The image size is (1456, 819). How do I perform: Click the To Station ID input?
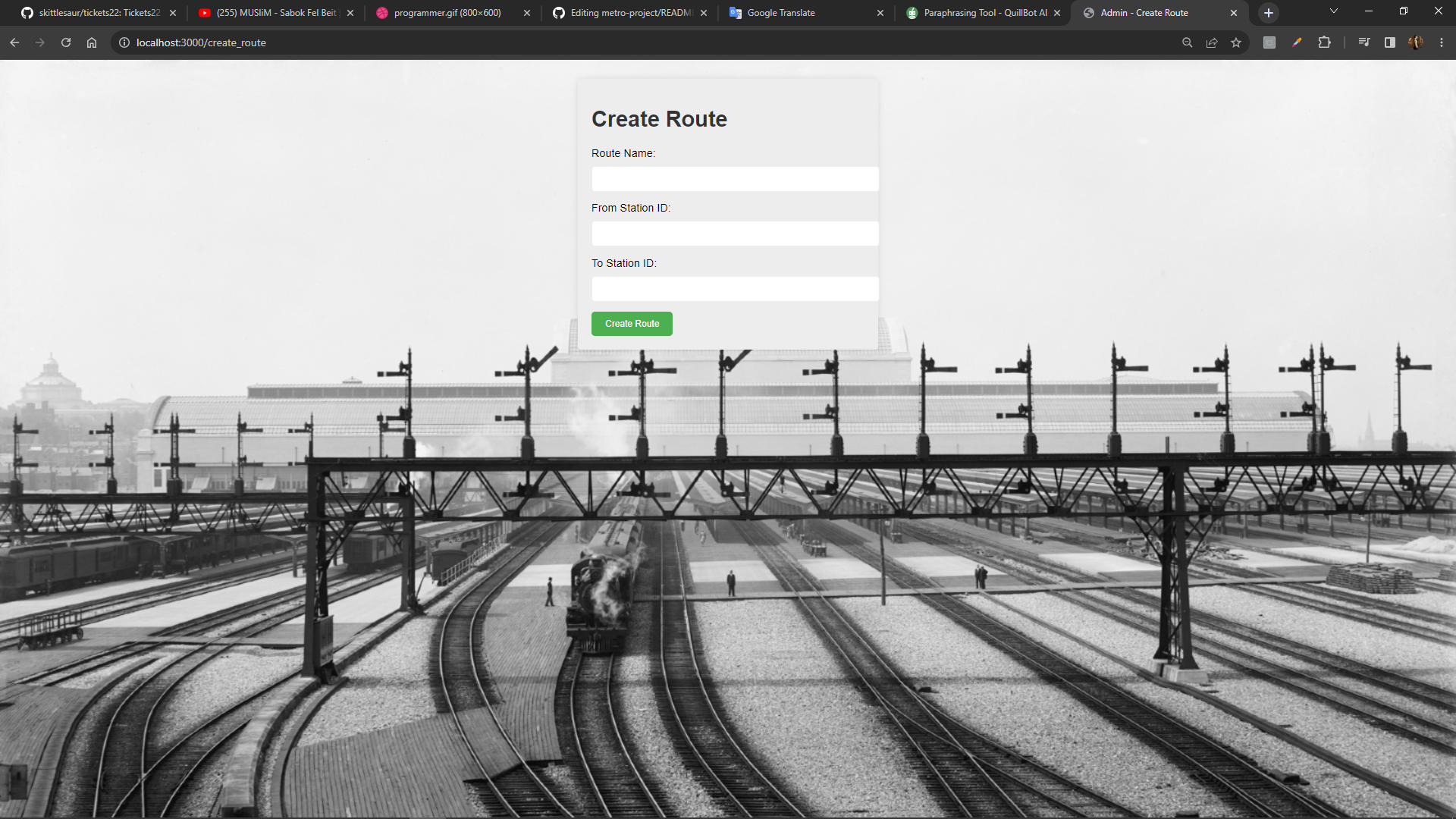[735, 289]
